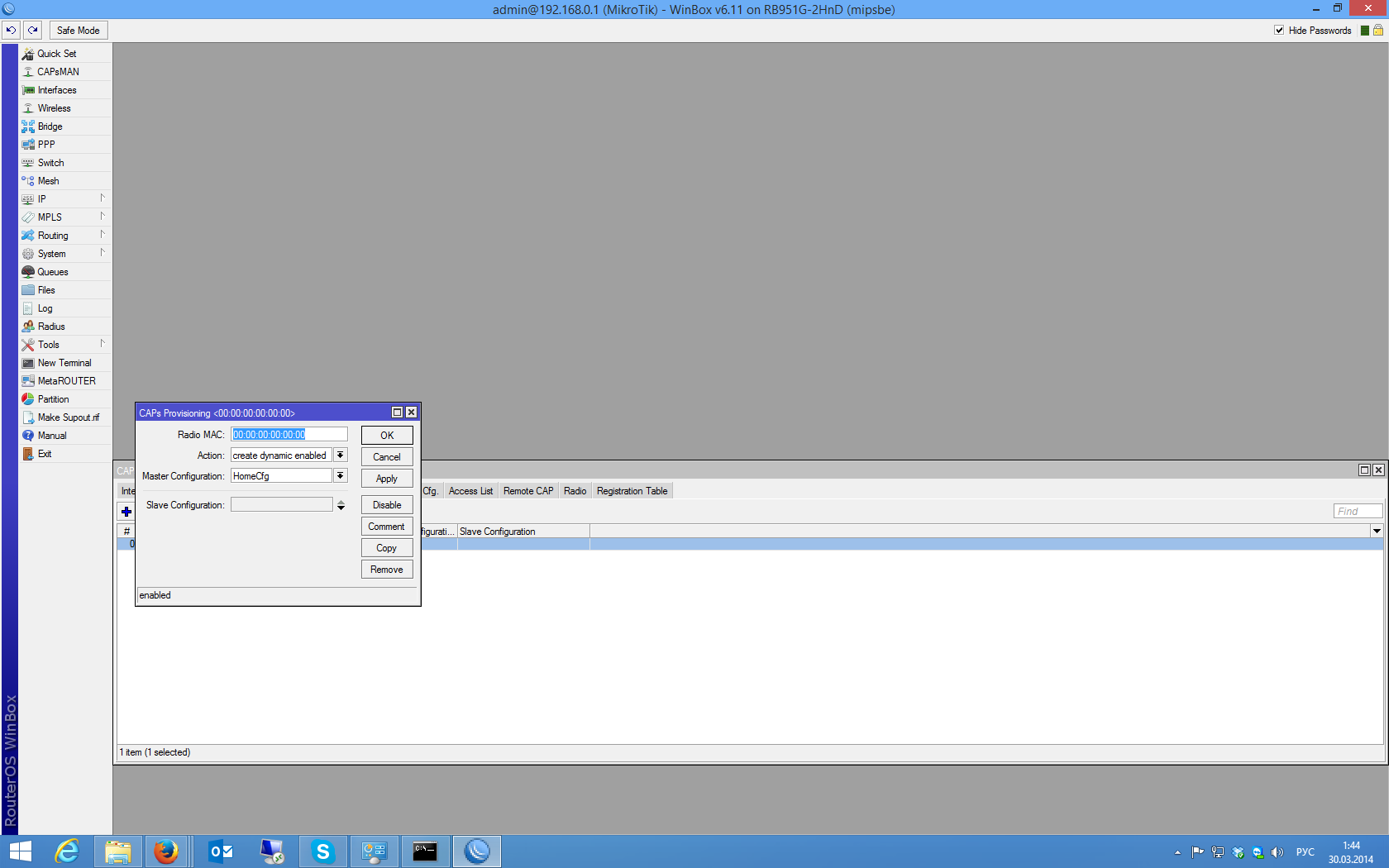
Task: Open the Bridge menu item
Action: [x=50, y=126]
